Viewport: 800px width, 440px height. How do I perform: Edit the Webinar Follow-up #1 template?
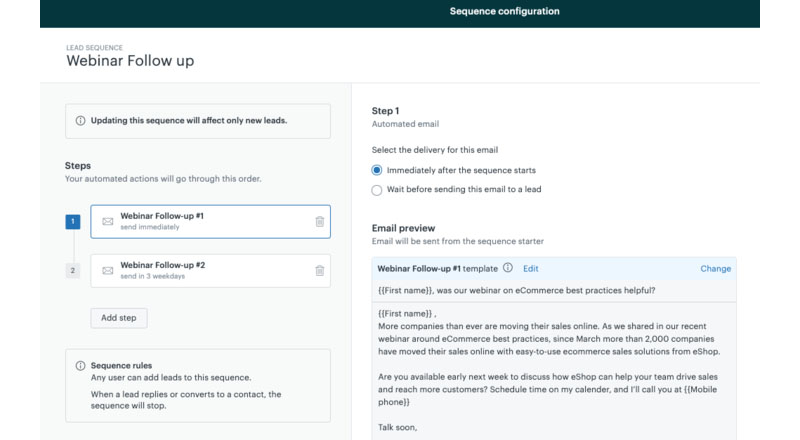[530, 268]
